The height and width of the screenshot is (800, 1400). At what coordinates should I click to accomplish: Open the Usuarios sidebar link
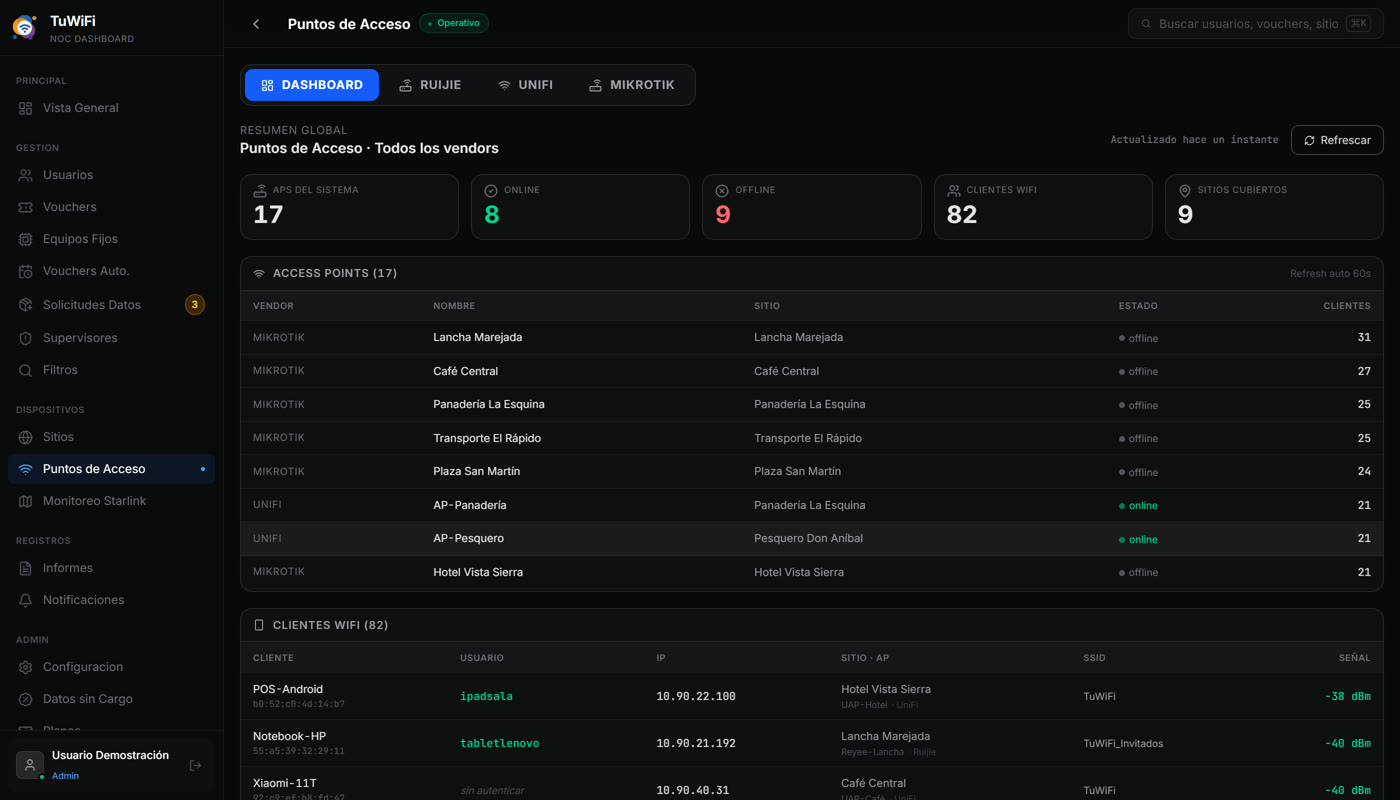[x=111, y=175]
